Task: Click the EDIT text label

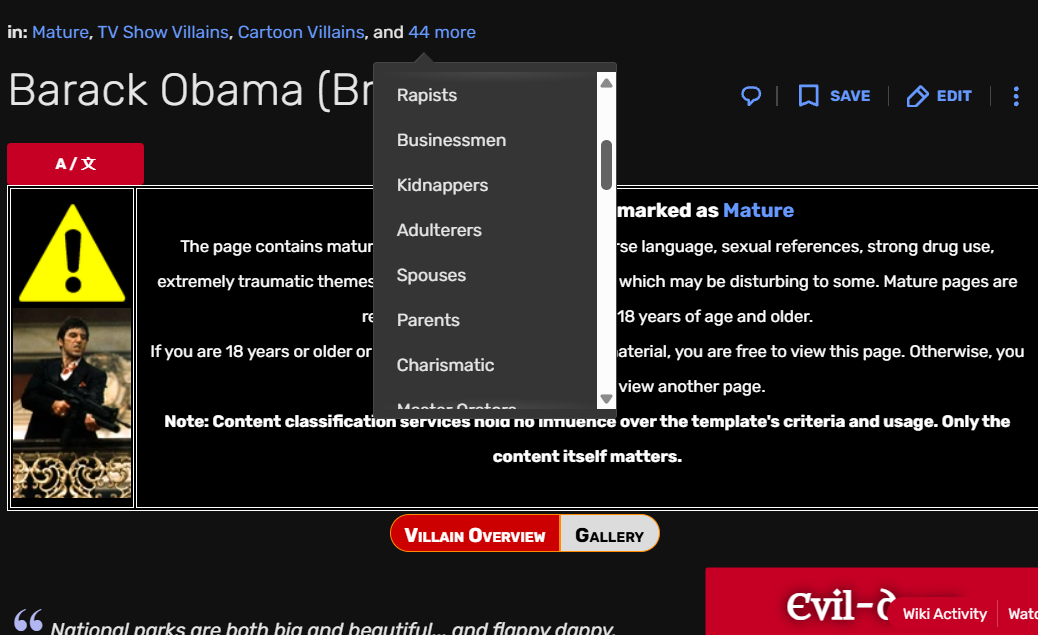Action: click(x=954, y=96)
